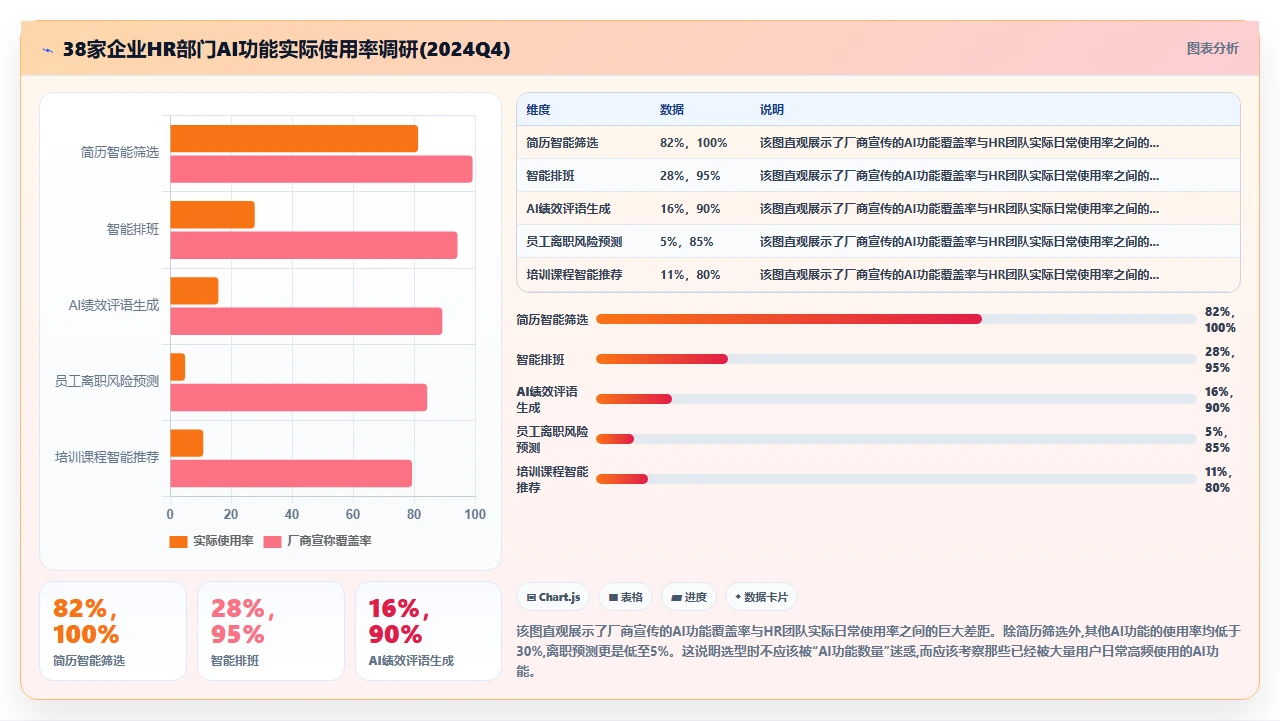Click the title 38家企业HR部门AI功能实际使用率调研(2024Q4)
Screen dimensions: 1280x721
(x=286, y=50)
